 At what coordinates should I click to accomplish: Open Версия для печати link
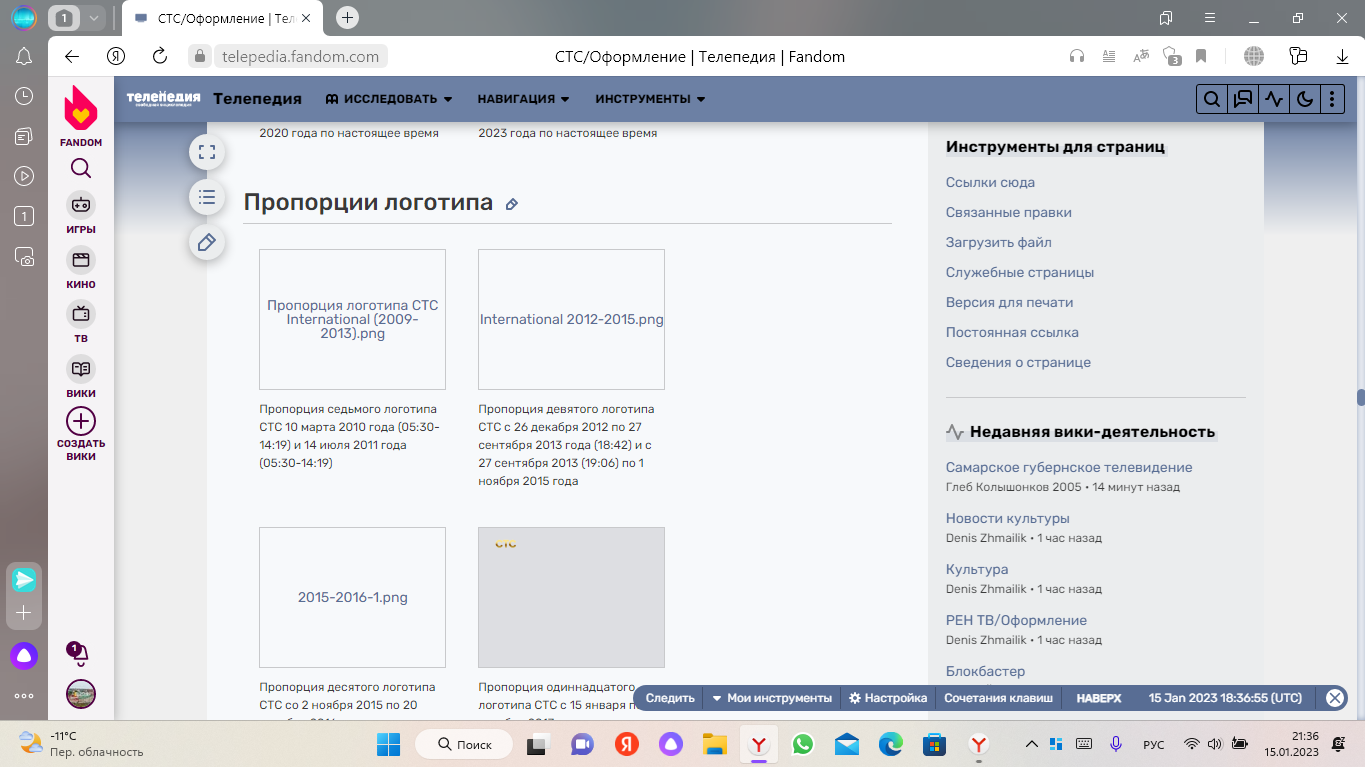pos(1010,302)
